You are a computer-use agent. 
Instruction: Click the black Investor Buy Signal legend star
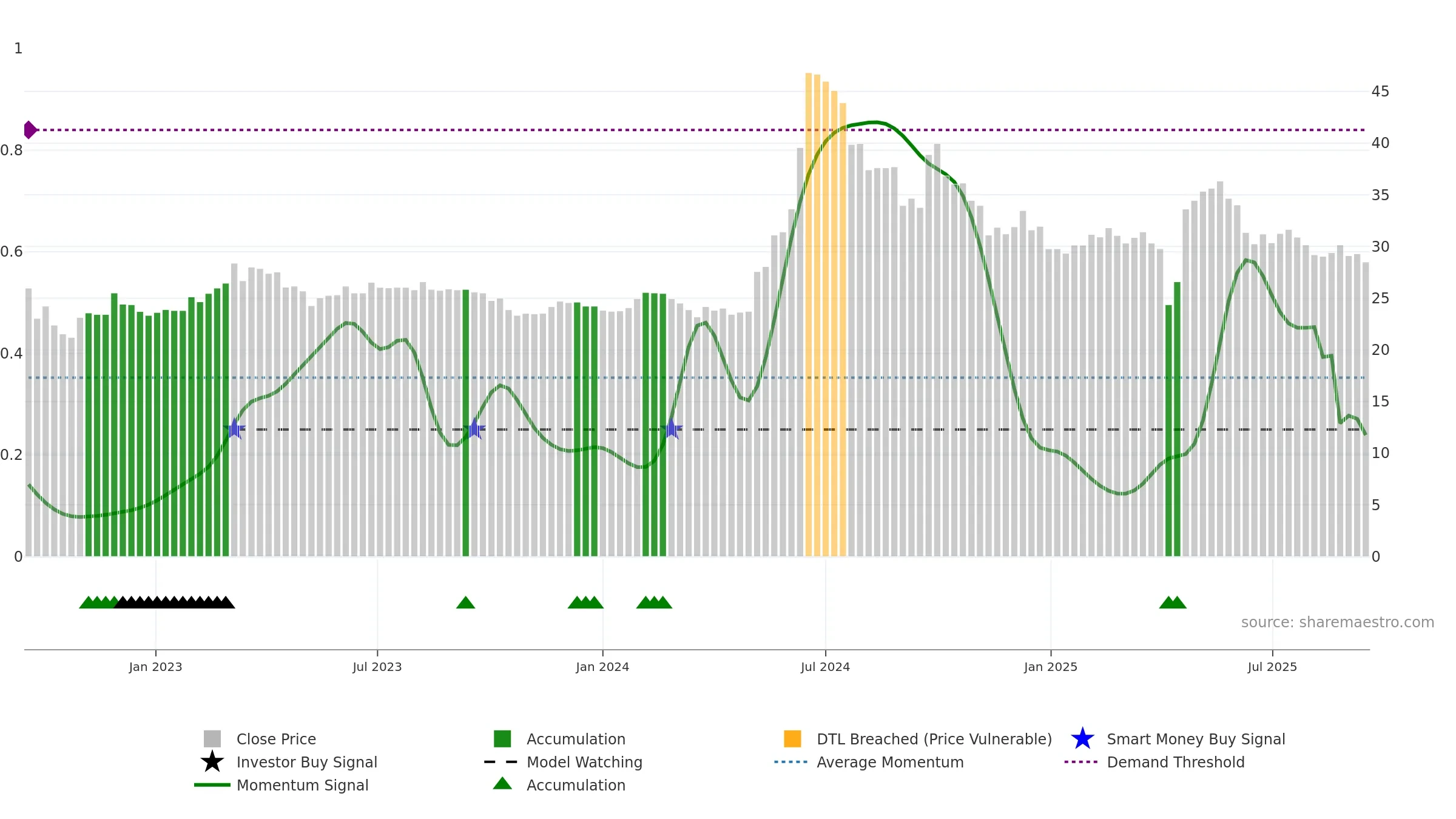pos(212,762)
